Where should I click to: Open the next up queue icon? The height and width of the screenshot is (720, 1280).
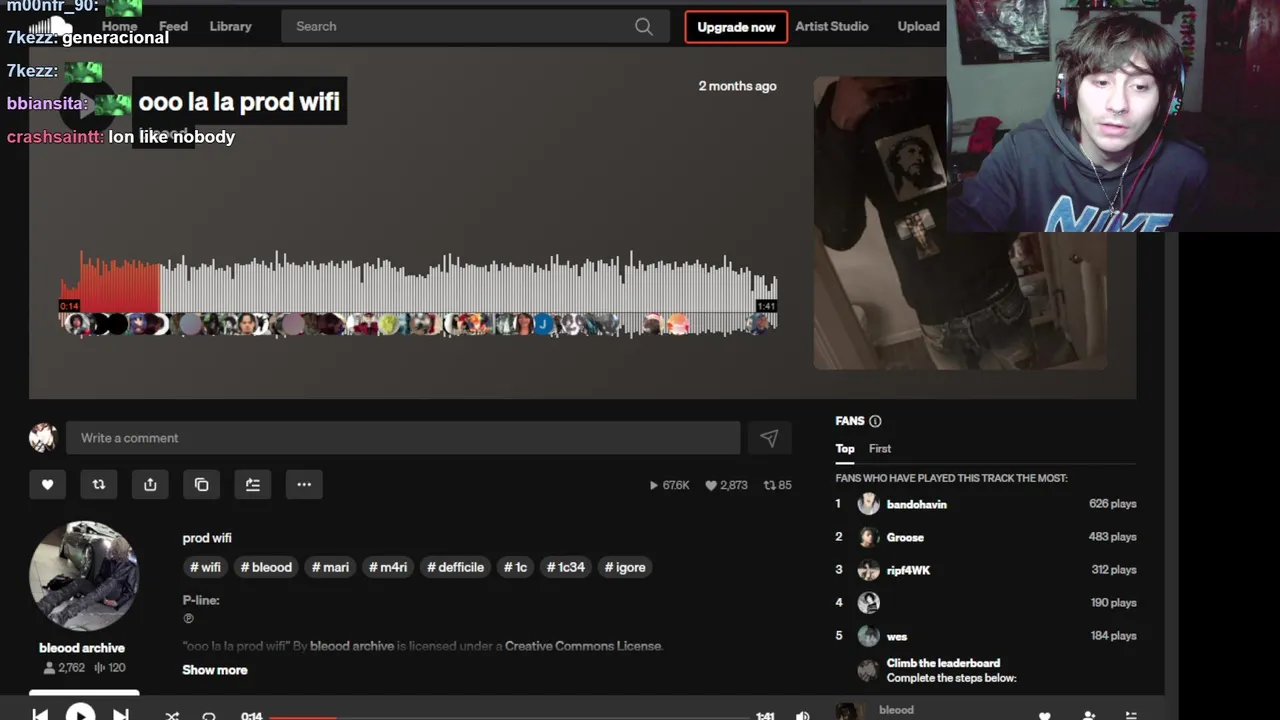point(1131,716)
